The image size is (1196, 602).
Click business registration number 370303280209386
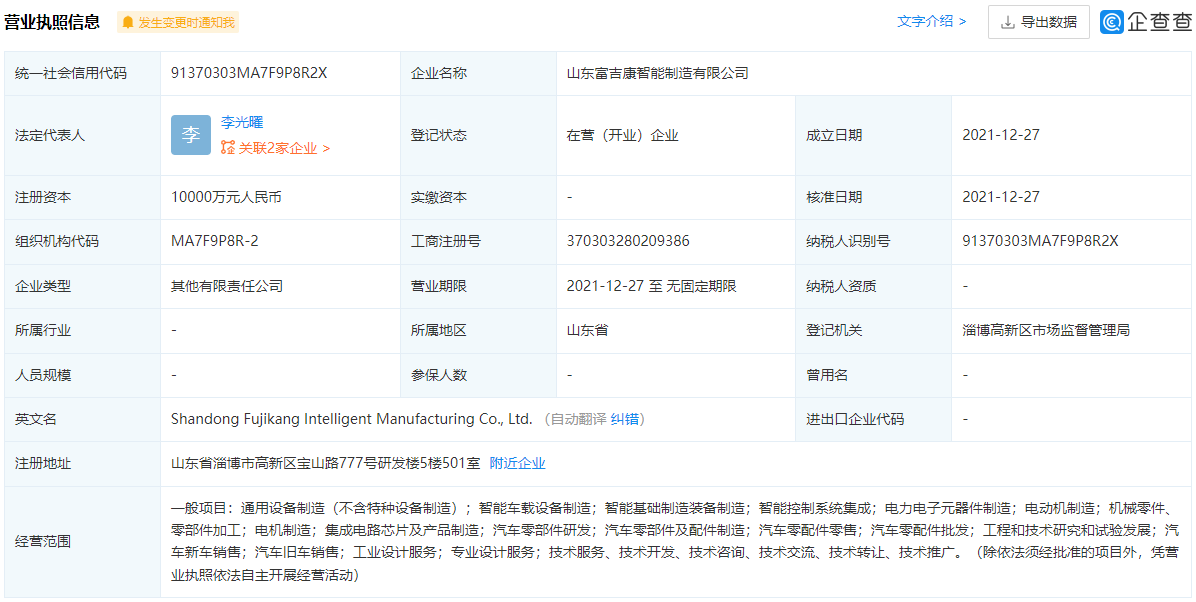[629, 242]
